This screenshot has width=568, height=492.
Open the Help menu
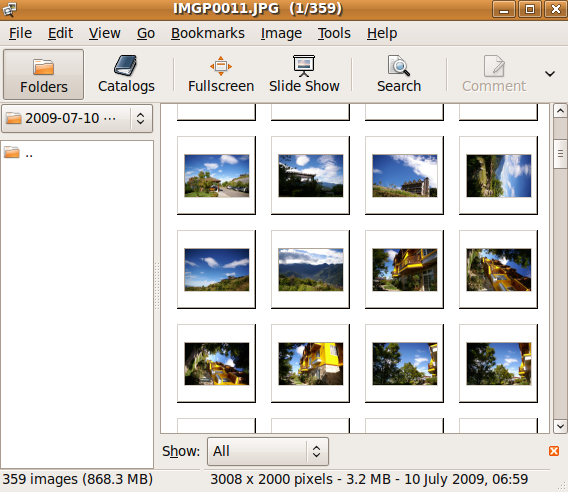click(382, 33)
